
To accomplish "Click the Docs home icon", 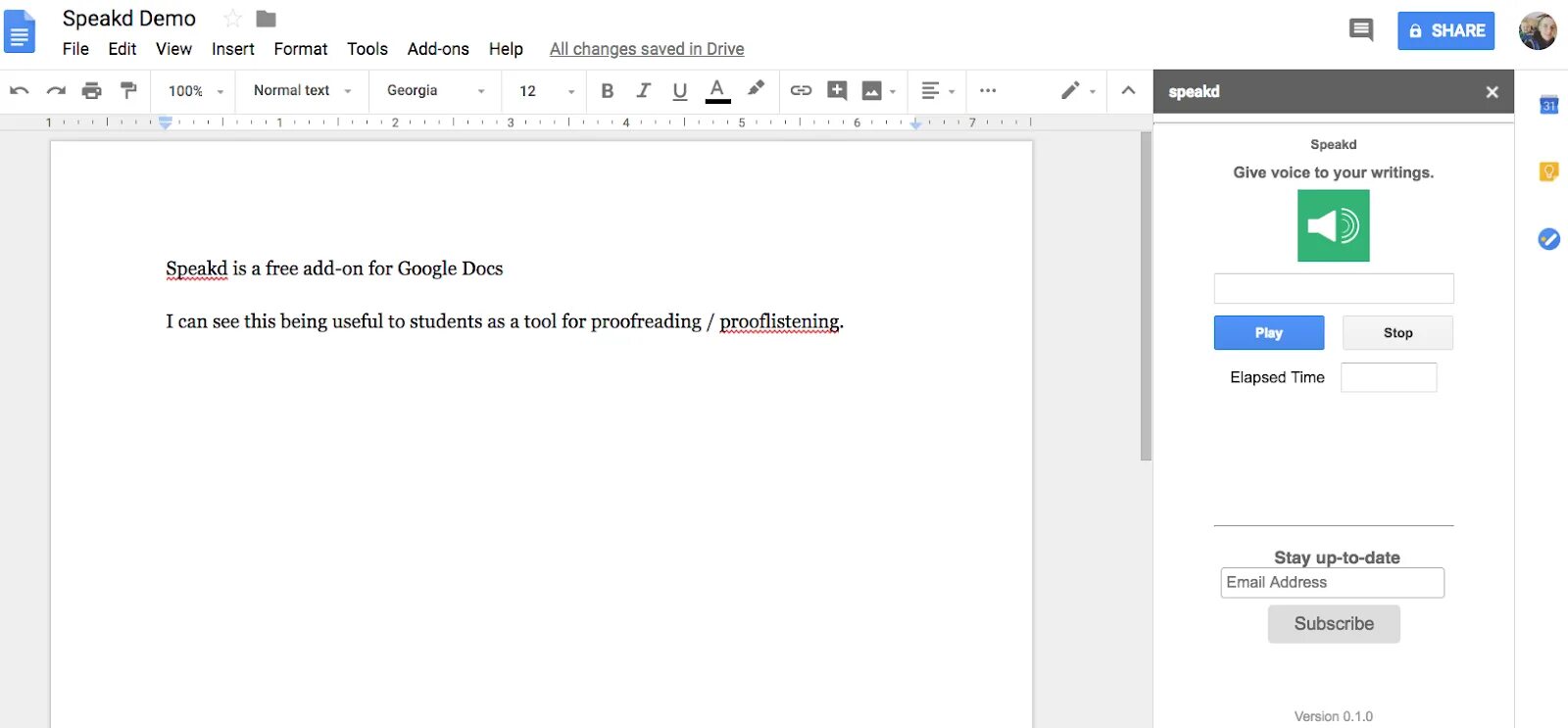I will tap(20, 30).
